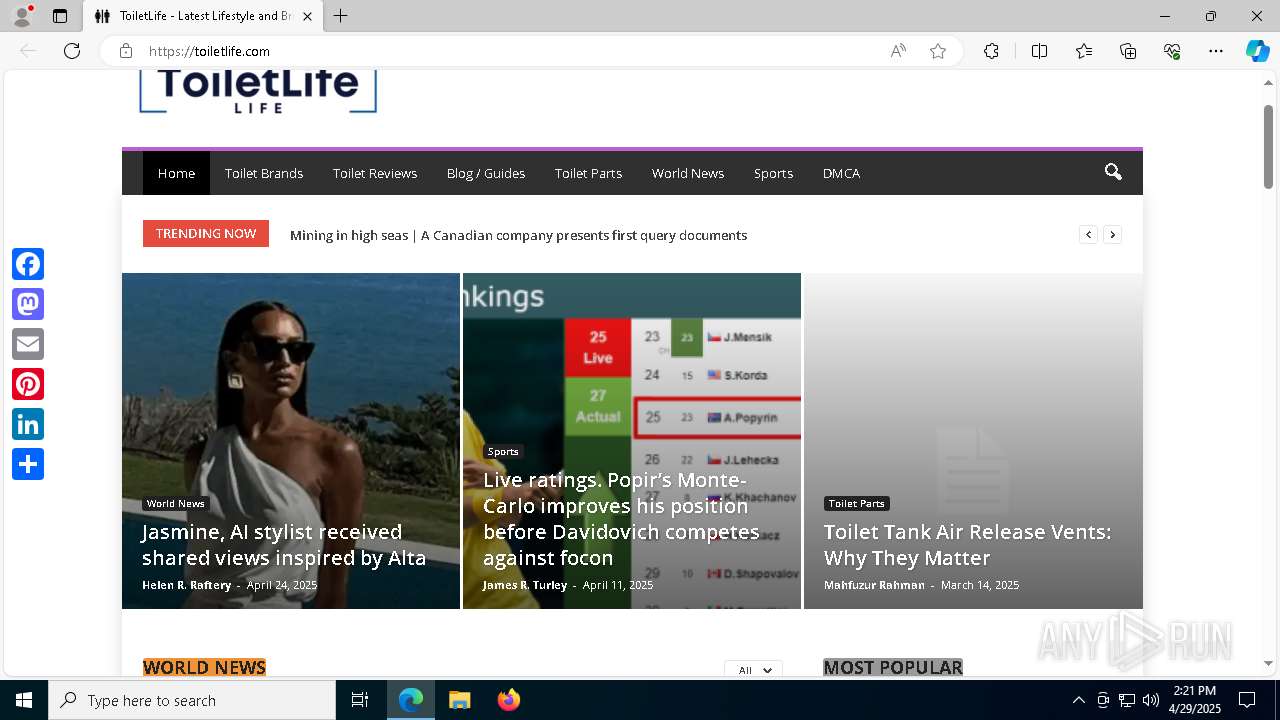This screenshot has height=720, width=1280.
Task: View author Mahfuzur Rahman
Action: point(874,585)
